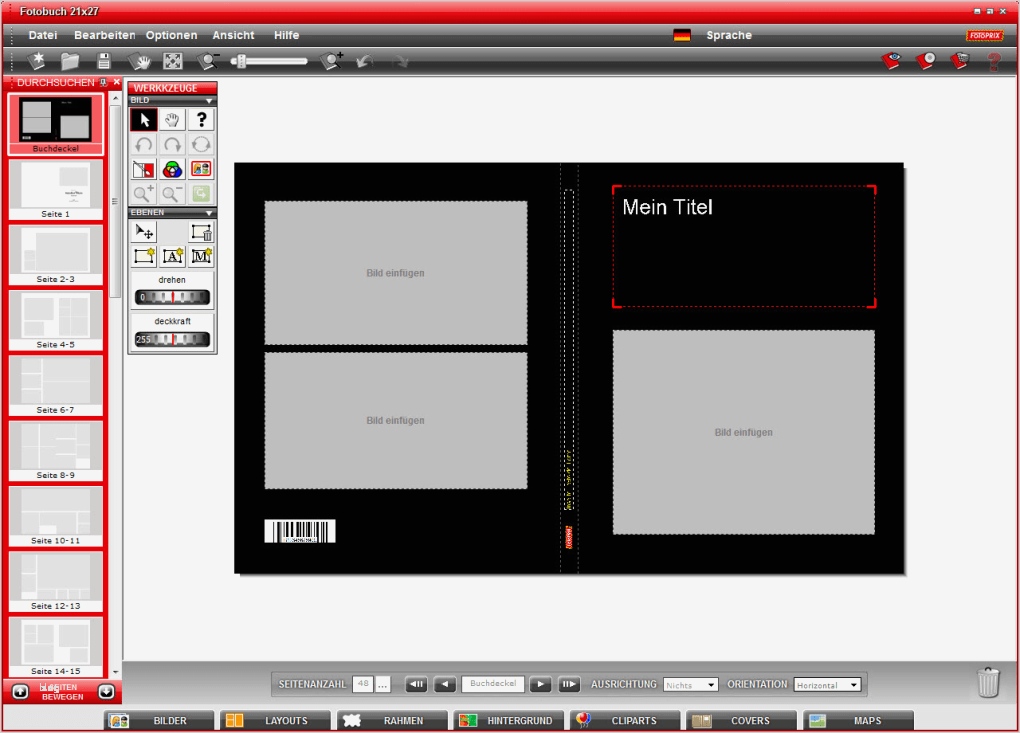
Task: Open the Optionen menu
Action: click(x=171, y=35)
